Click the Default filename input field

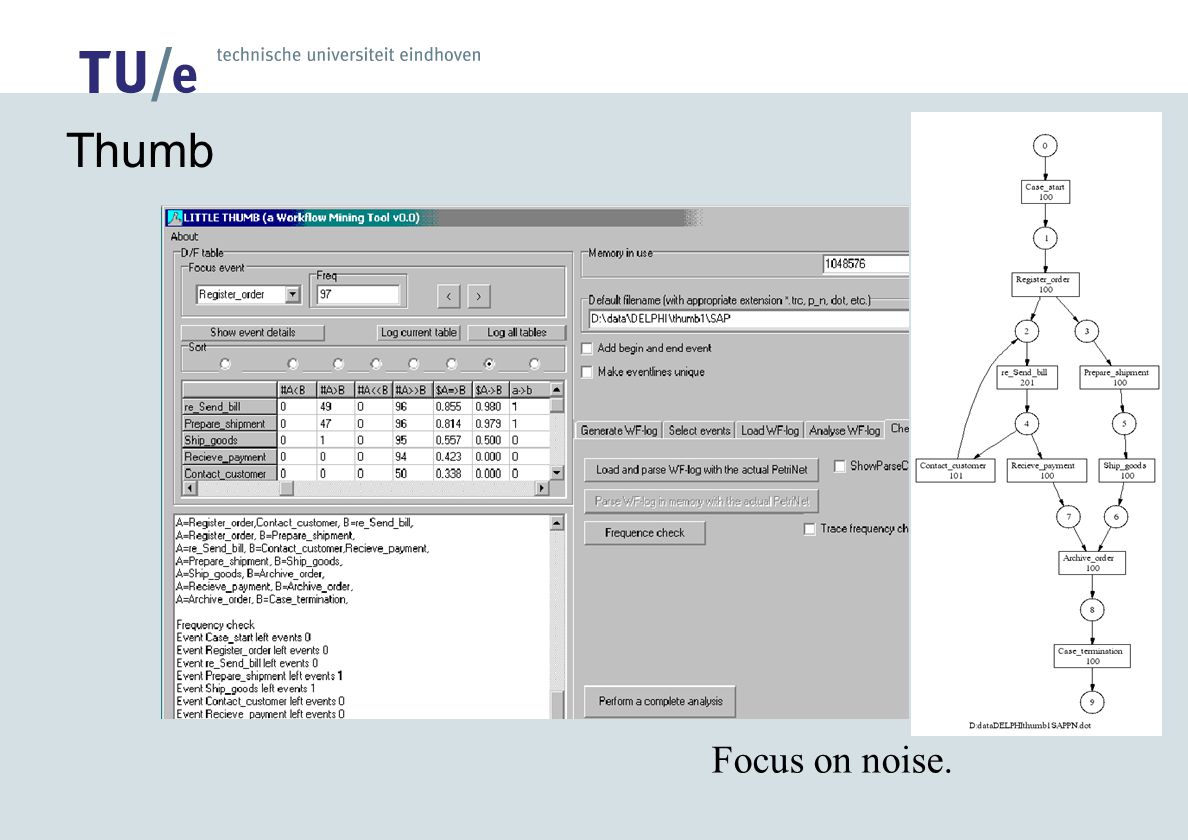point(749,319)
